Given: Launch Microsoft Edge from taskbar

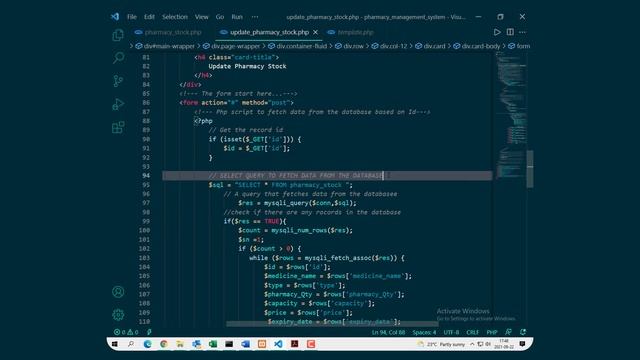Looking at the screenshot, I should pos(147,344).
